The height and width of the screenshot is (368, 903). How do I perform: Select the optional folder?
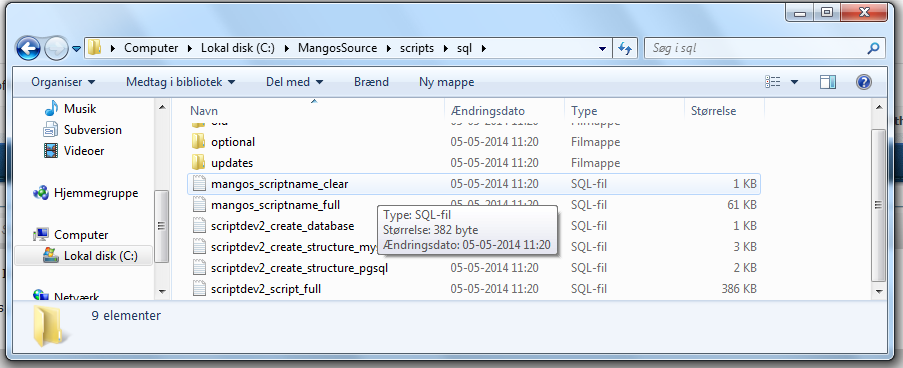click(233, 142)
